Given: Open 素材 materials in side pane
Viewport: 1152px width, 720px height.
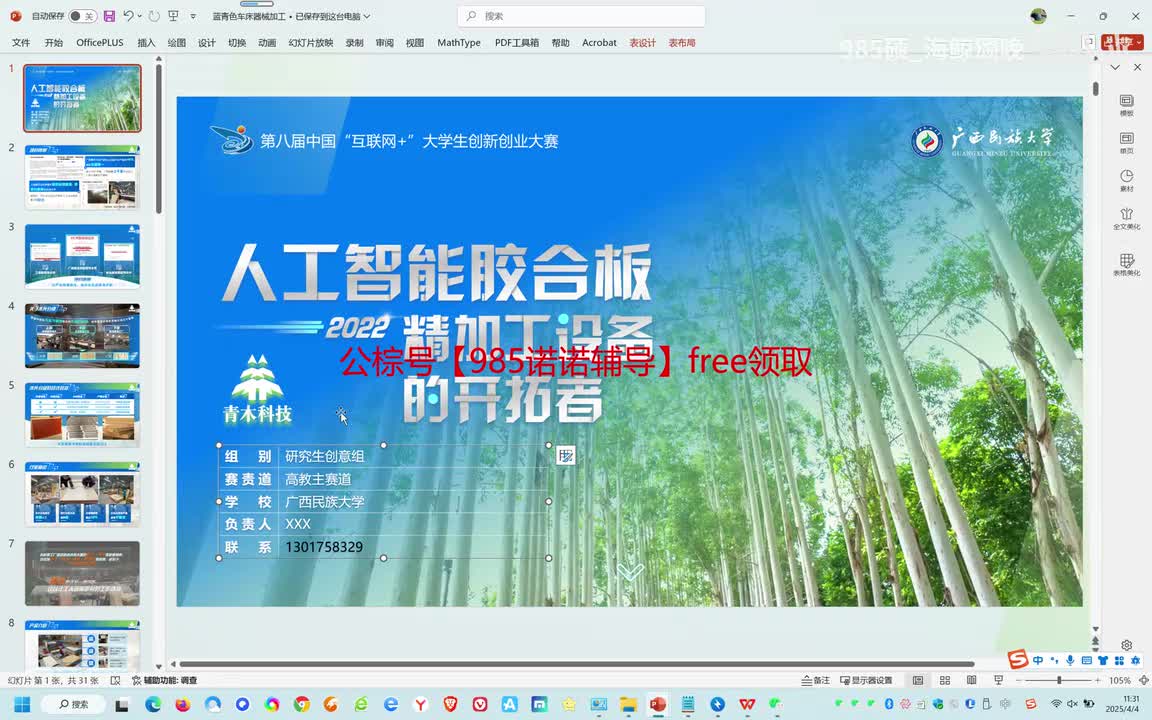Looking at the screenshot, I should [x=1126, y=180].
